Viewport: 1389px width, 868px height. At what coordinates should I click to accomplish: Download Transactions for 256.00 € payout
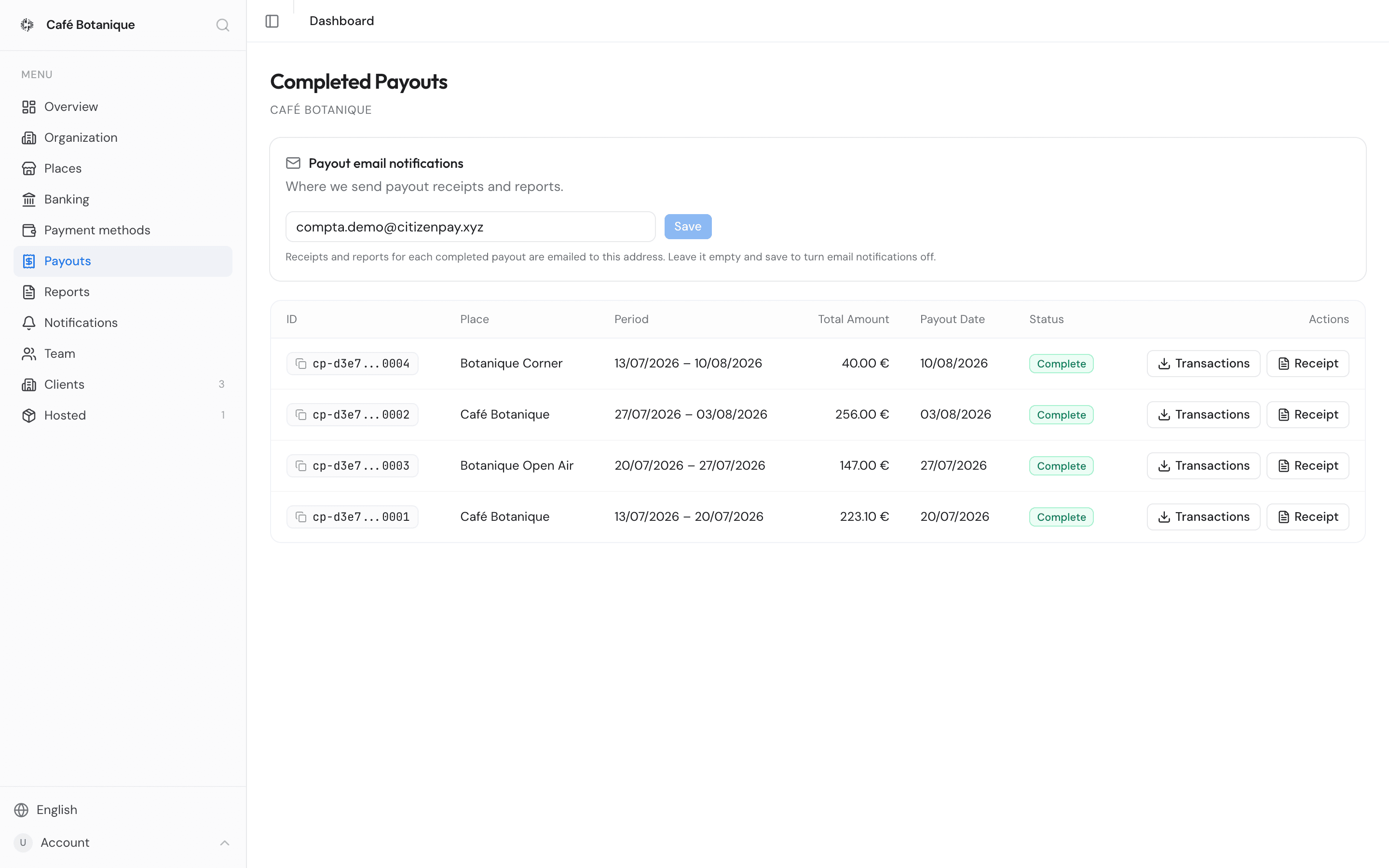[x=1203, y=415]
